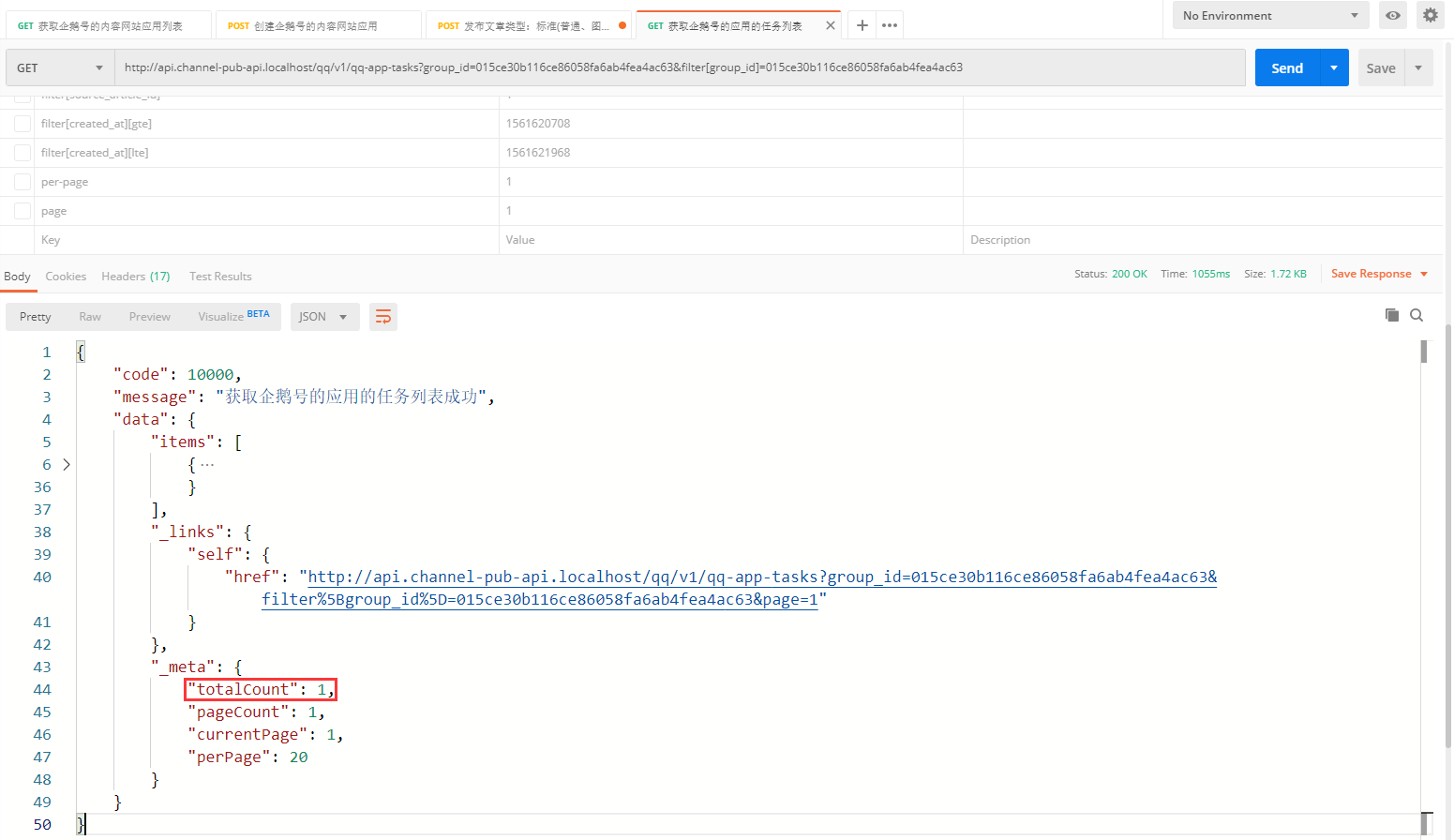Enable the per-page parameter checkbox

point(22,182)
